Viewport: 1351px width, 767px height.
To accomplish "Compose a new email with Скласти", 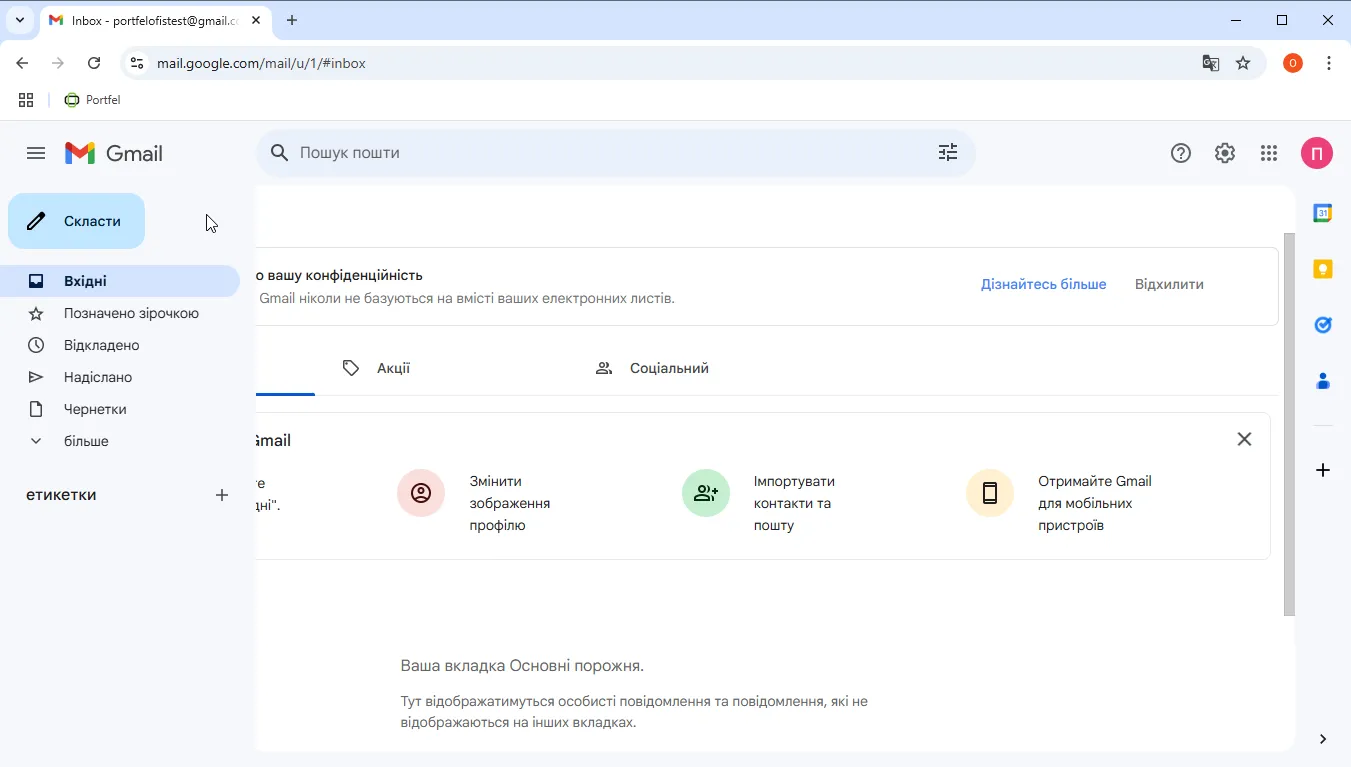I will 77,221.
